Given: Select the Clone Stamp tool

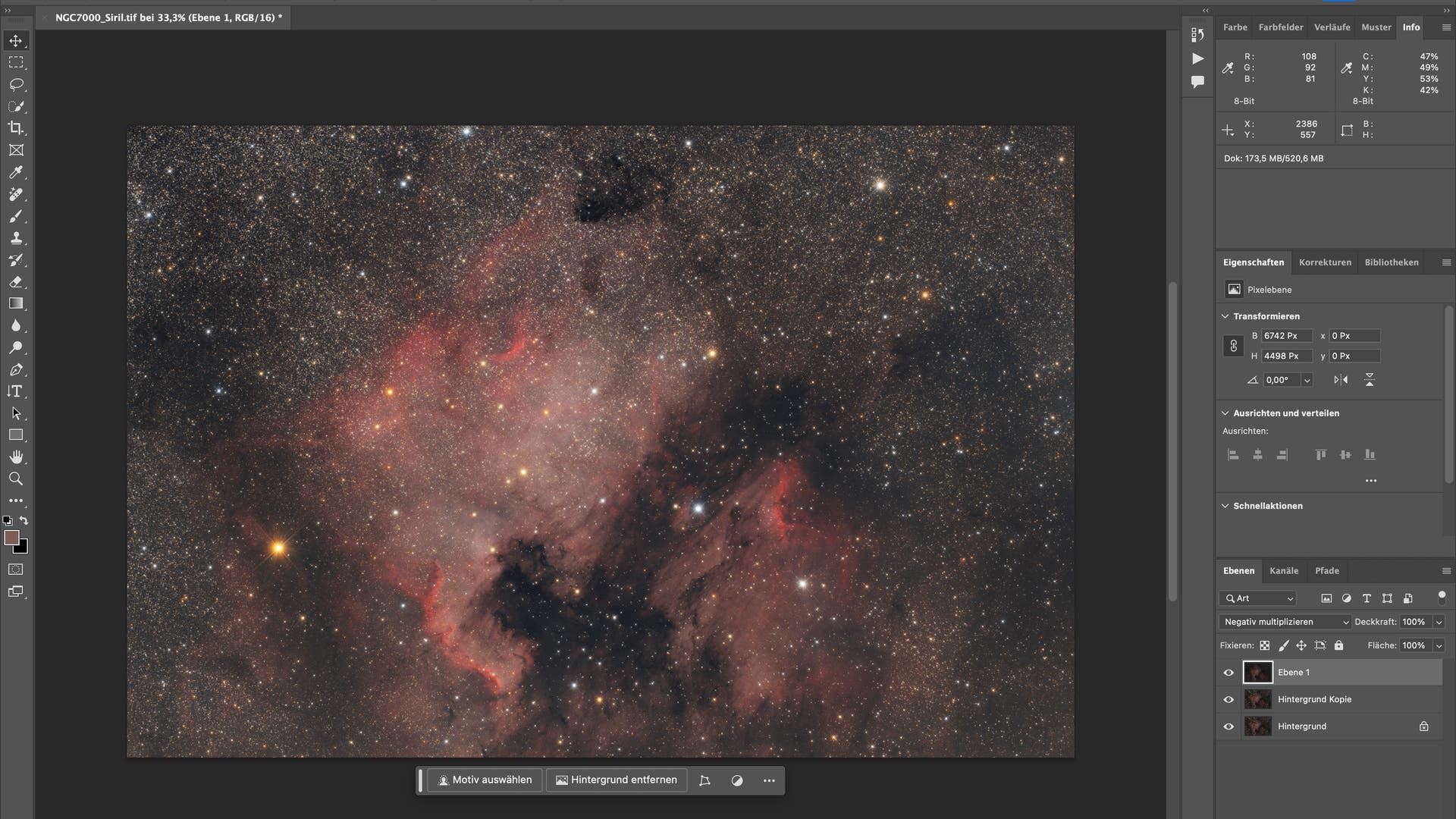Looking at the screenshot, I should tap(16, 238).
